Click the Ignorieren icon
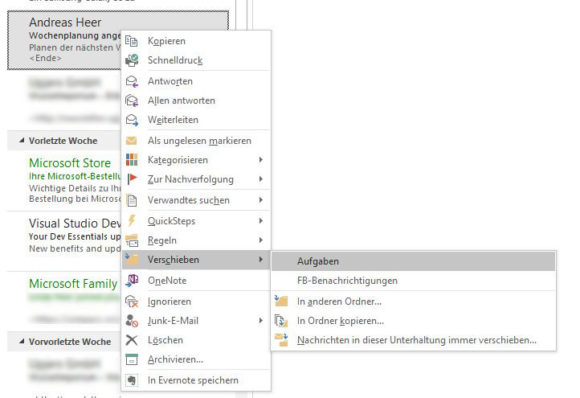This screenshot has width=580, height=398. coord(132,301)
